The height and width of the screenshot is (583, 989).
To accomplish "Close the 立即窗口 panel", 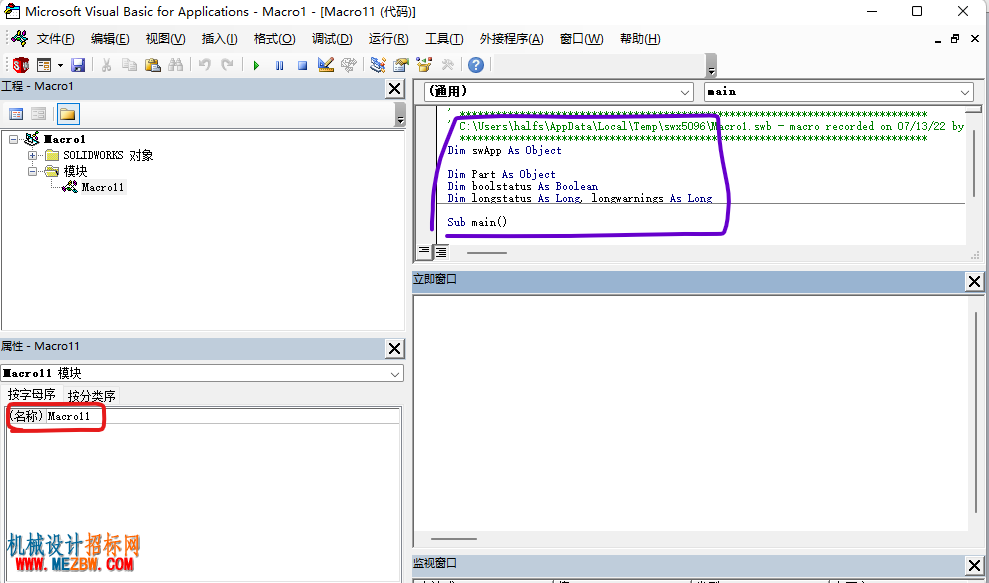I will tap(974, 281).
